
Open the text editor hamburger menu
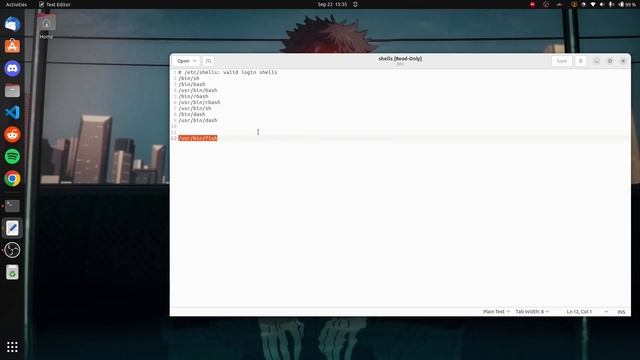(580, 61)
